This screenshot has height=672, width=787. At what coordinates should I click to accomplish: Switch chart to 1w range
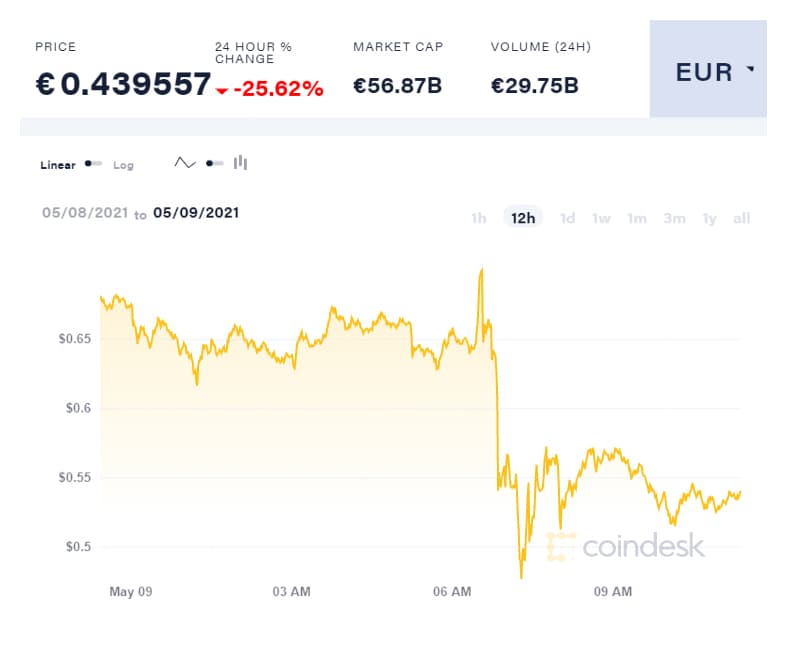click(601, 218)
